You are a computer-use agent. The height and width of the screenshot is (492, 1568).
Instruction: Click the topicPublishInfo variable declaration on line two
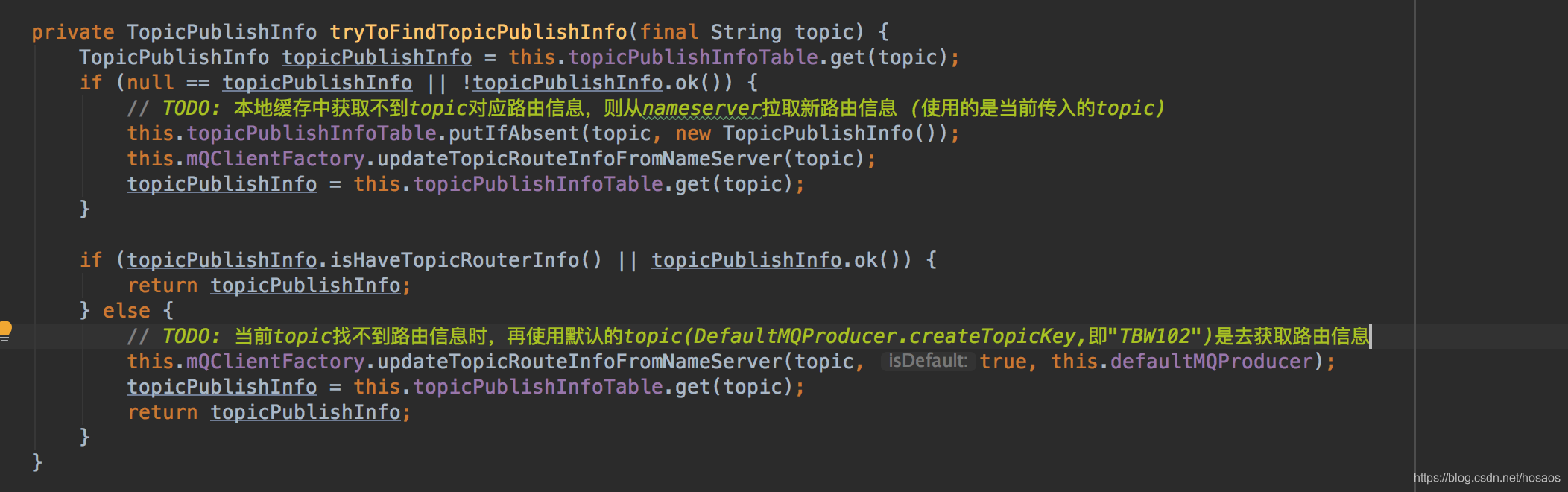(x=376, y=57)
